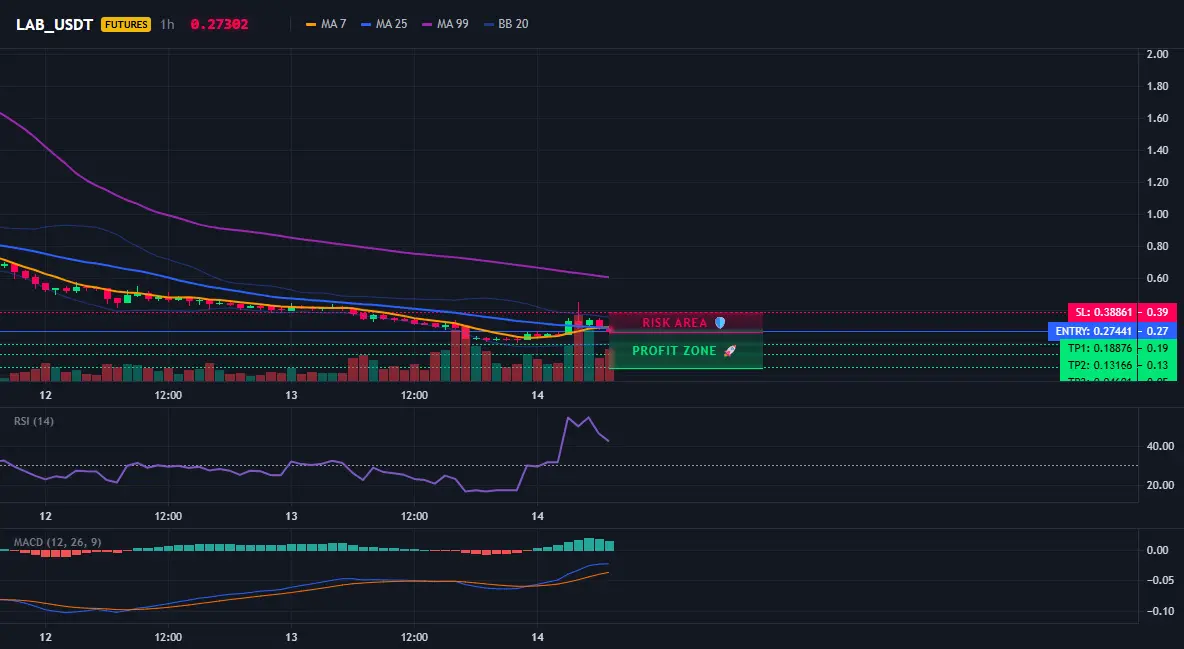Select the 1h timeframe label

point(167,24)
